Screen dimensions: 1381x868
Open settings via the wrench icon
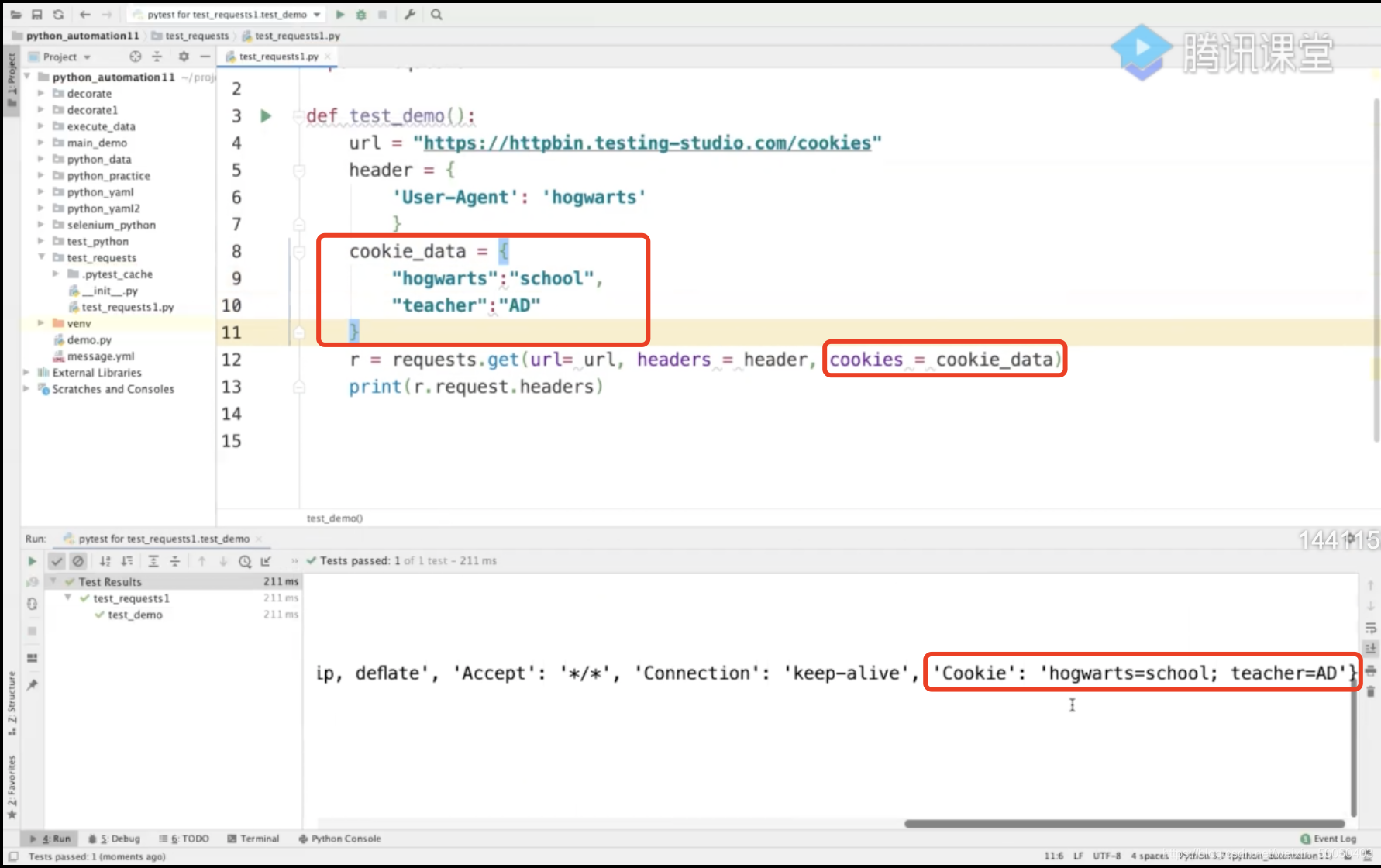click(x=410, y=15)
